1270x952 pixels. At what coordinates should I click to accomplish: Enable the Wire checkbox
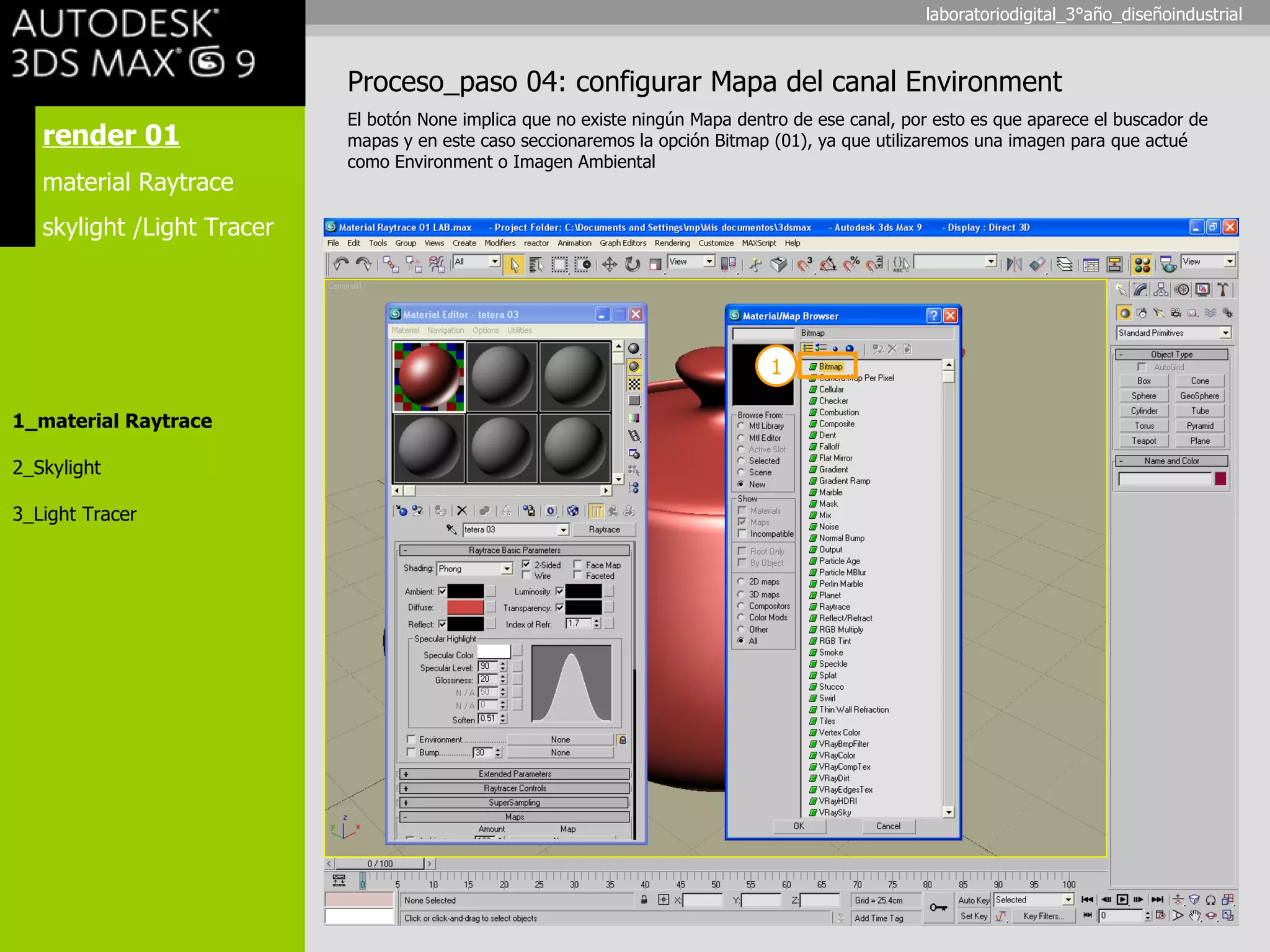click(x=526, y=576)
